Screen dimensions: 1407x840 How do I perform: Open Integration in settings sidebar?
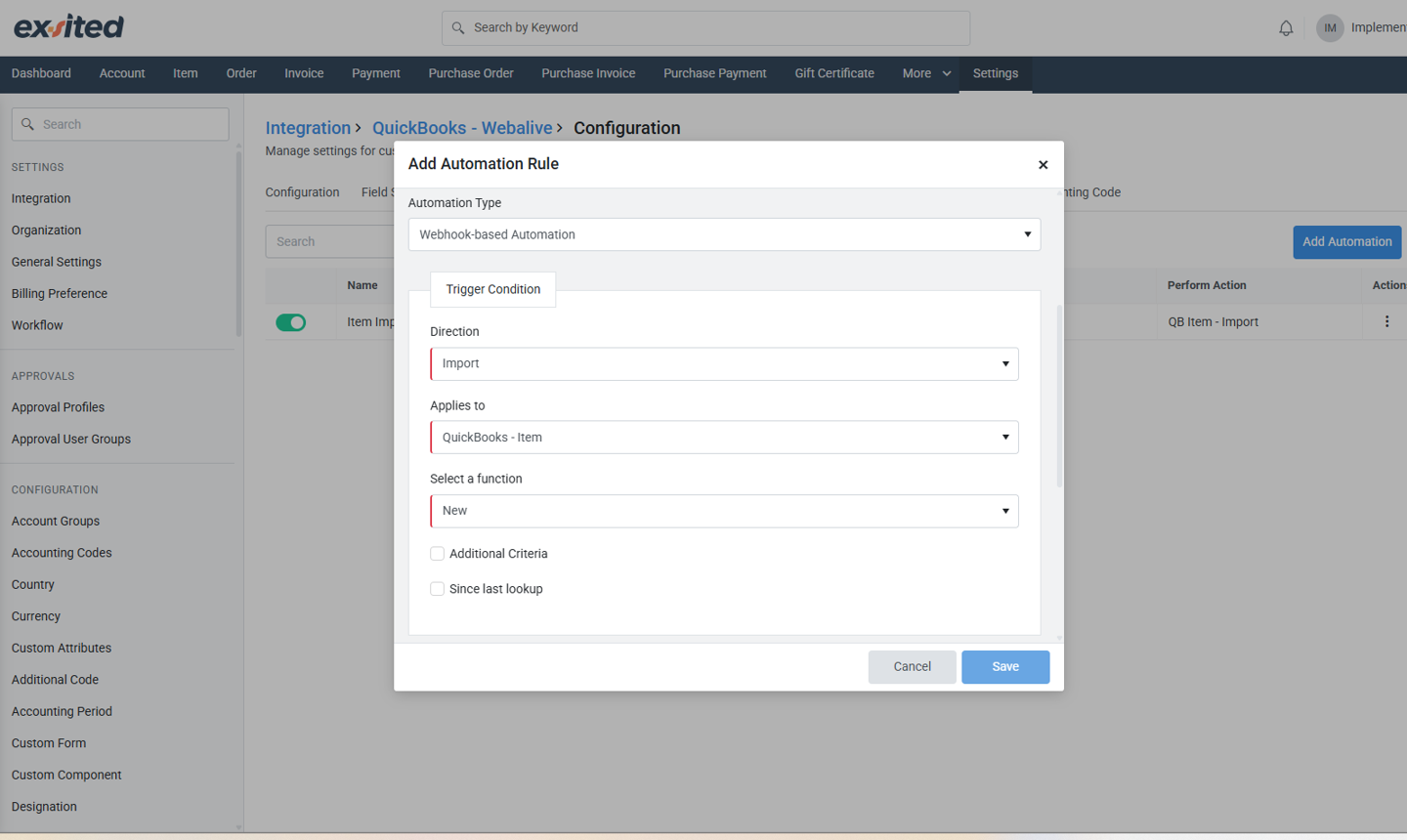(x=41, y=198)
